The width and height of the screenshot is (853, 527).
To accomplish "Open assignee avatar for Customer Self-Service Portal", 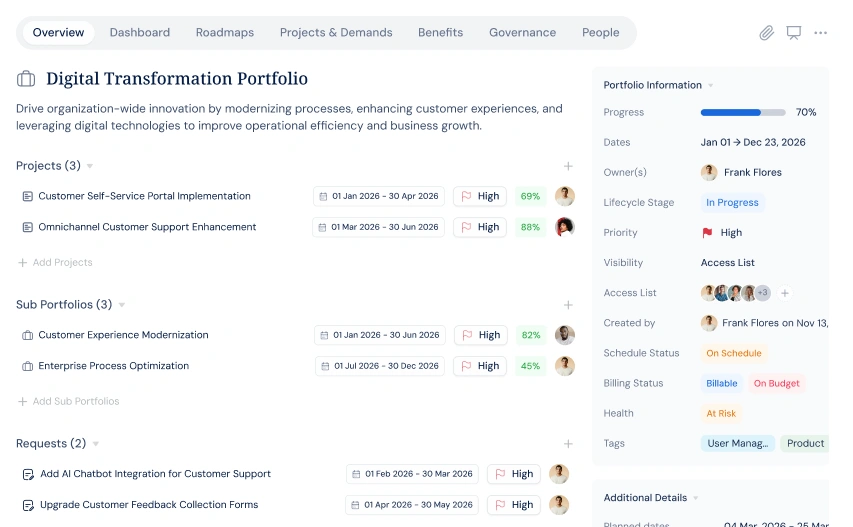I will 565,196.
